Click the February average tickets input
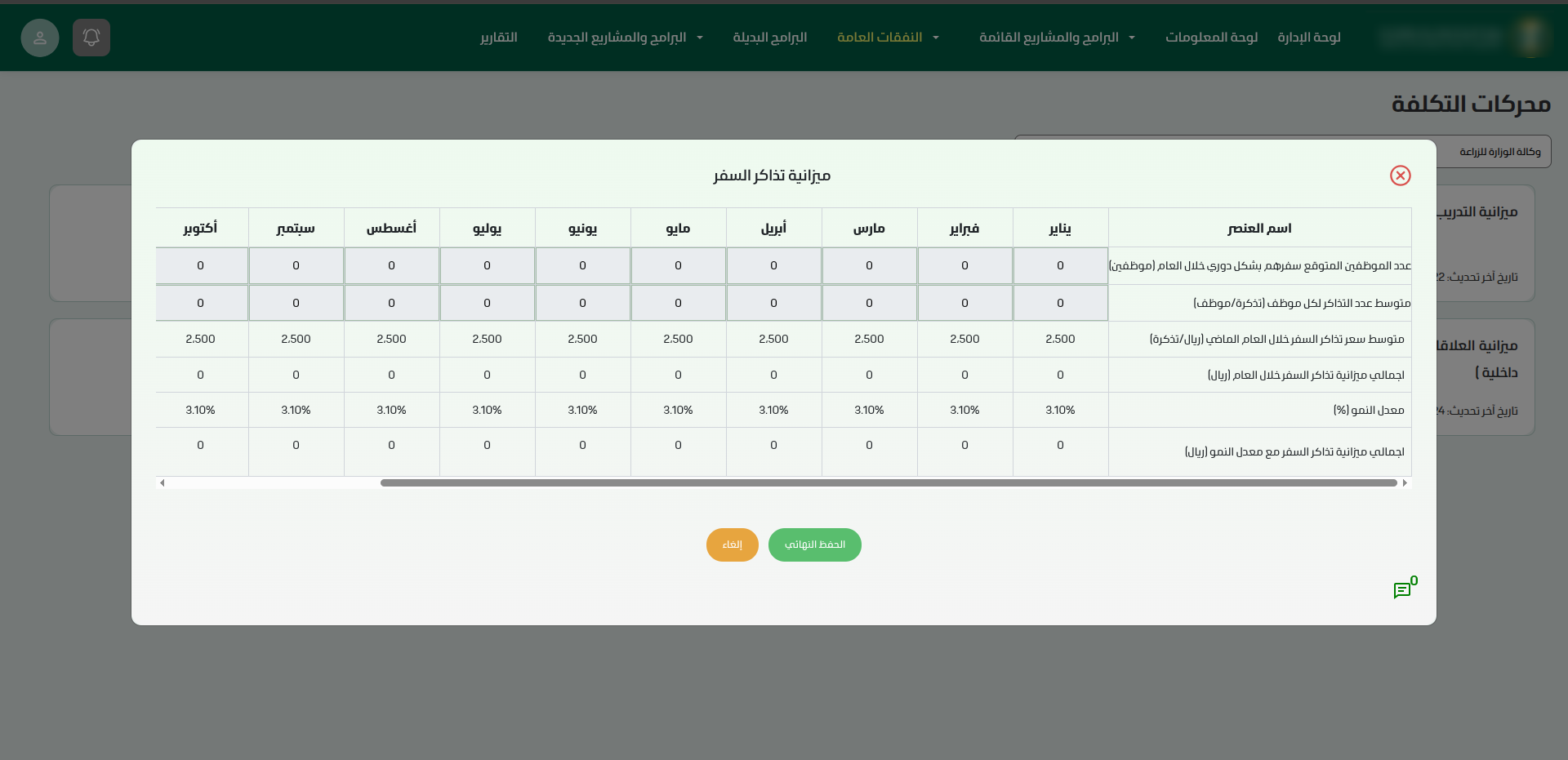 pyautogui.click(x=964, y=303)
